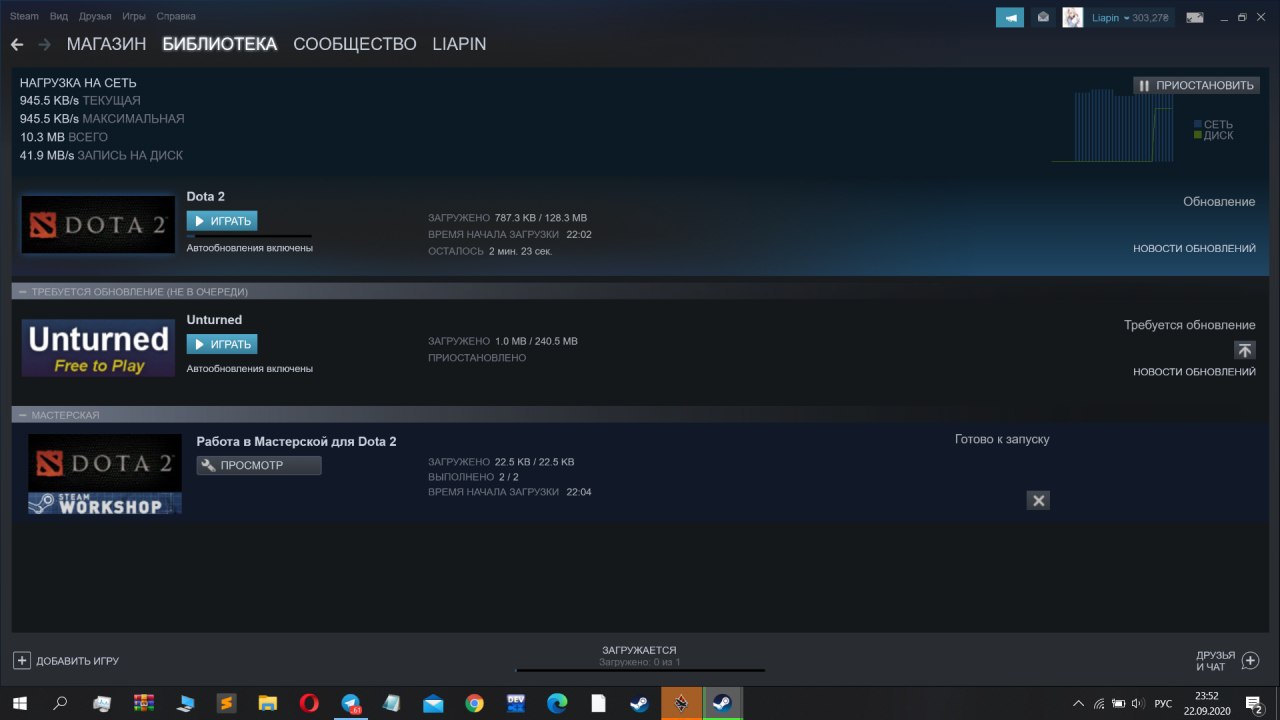Viewport: 1280px width, 720px height.
Task: Go to the СООБЩЕСТВО tab
Action: click(354, 45)
